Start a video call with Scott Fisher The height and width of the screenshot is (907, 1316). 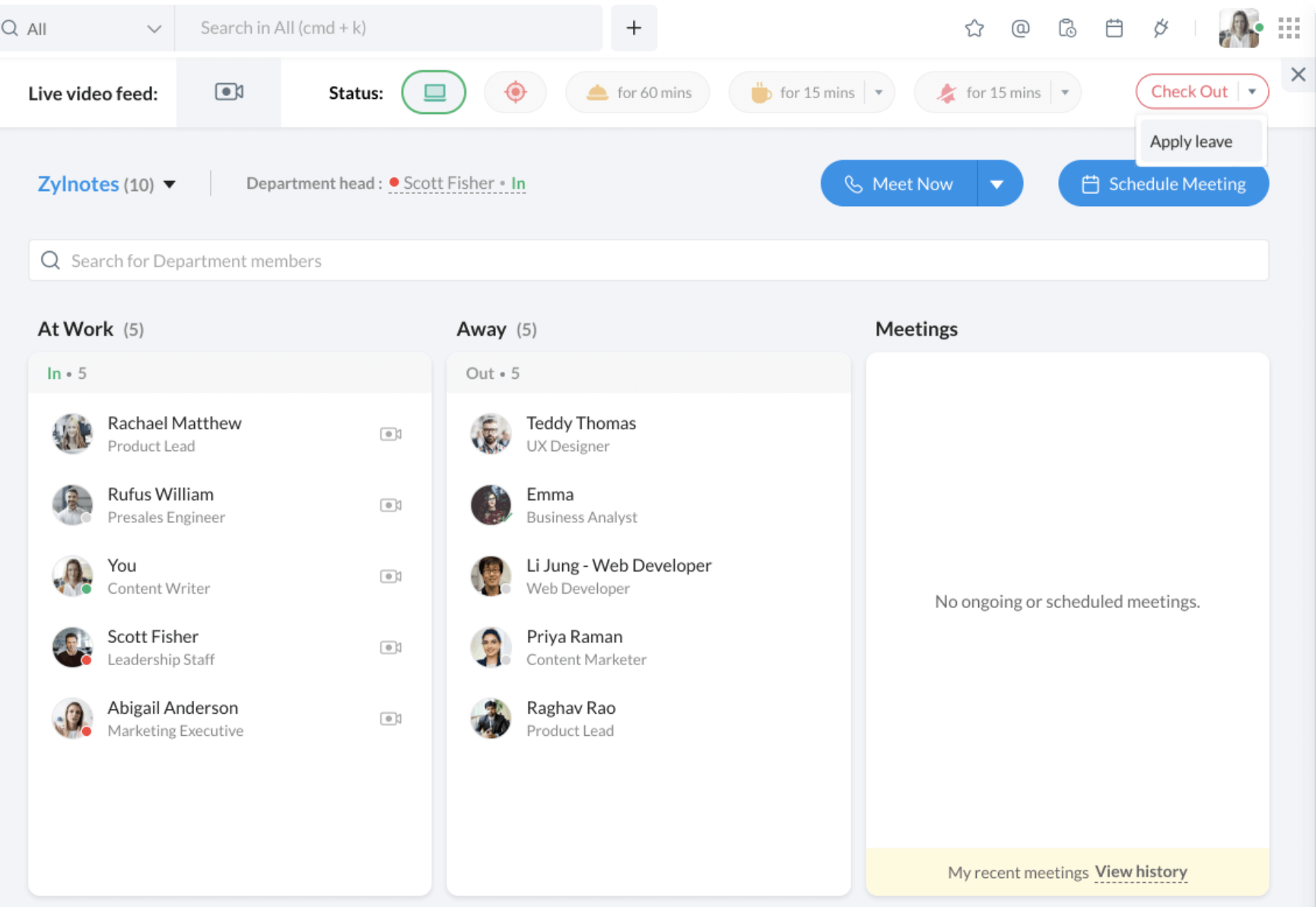(x=391, y=648)
